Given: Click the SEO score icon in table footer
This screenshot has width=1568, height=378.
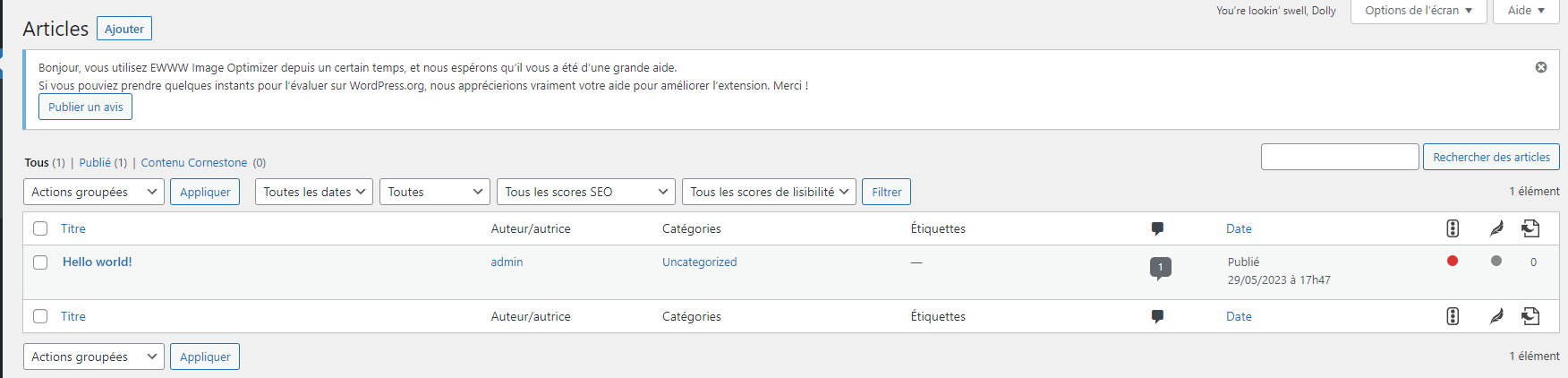Looking at the screenshot, I should click(x=1453, y=316).
